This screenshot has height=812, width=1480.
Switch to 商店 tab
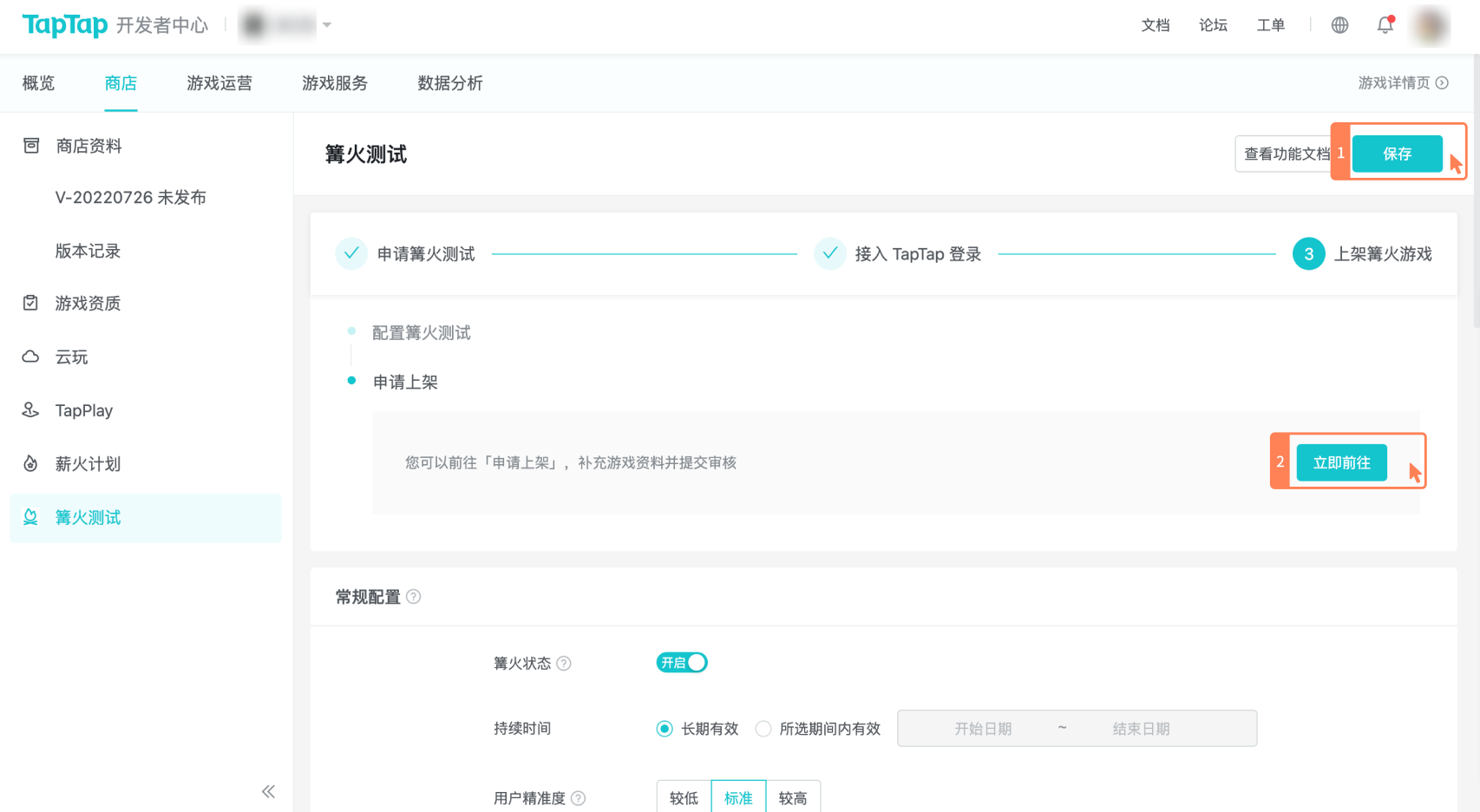pos(121,83)
